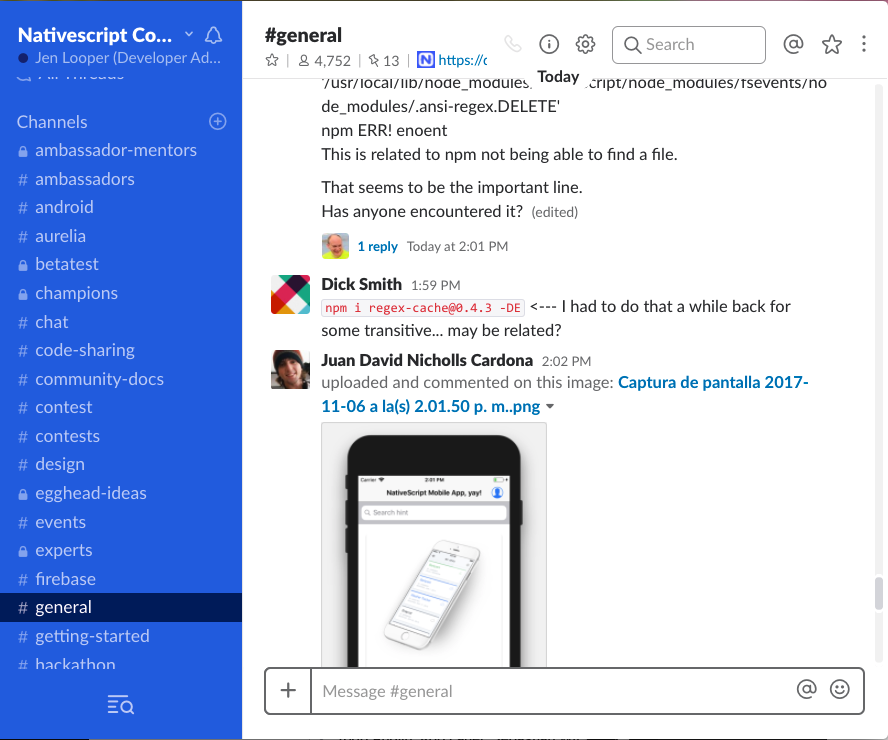Open the getting-started channel
This screenshot has height=740, width=888.
coord(121,636)
